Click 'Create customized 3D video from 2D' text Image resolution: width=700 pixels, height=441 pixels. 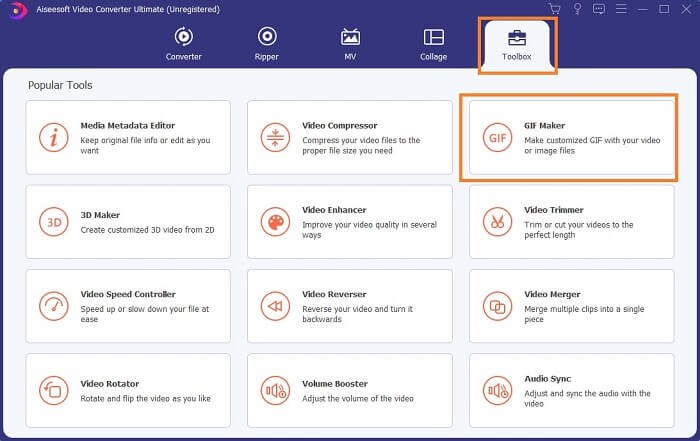coord(147,230)
